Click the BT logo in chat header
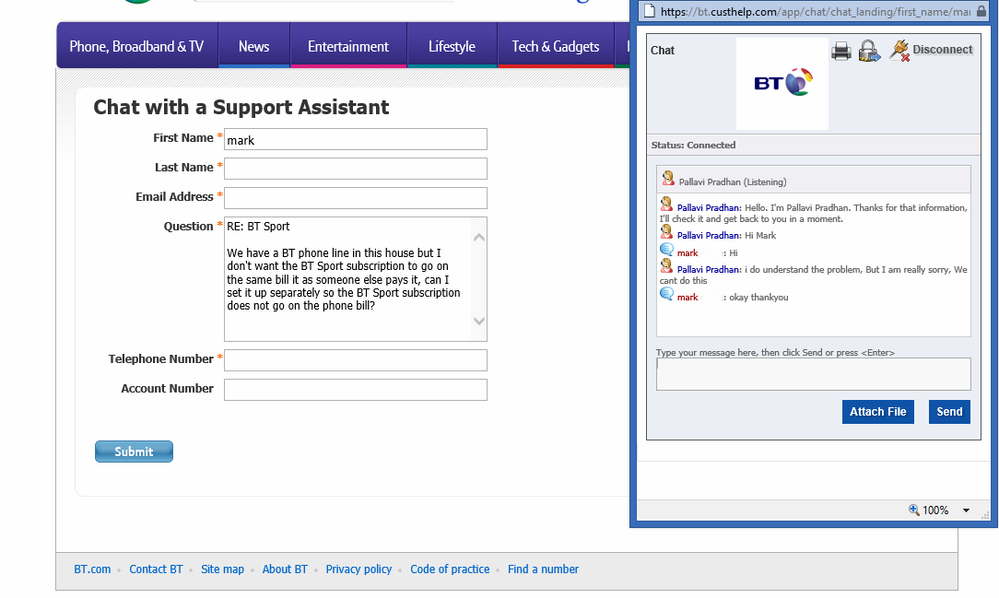 782,83
